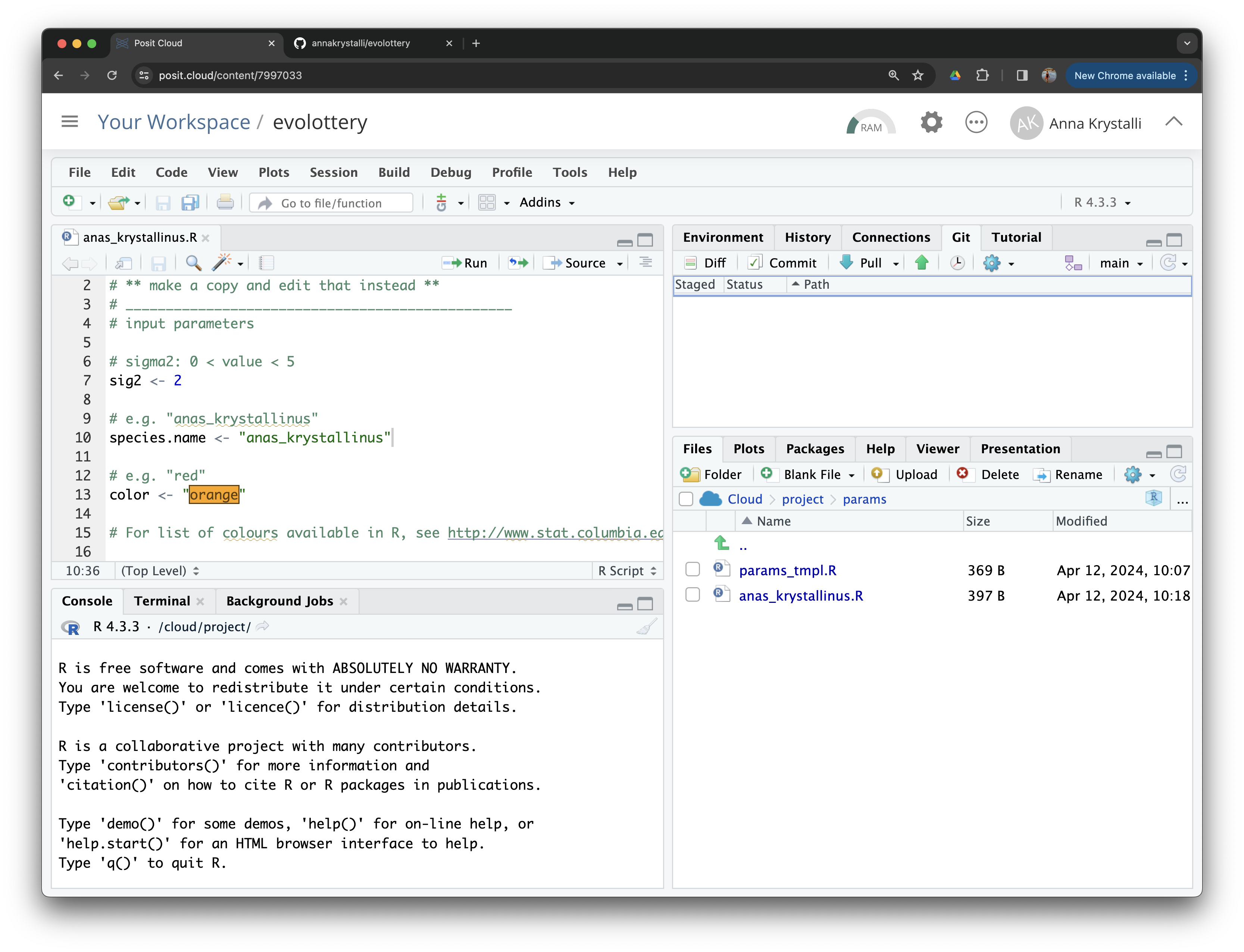Click the document outline icon
The image size is (1244, 952).
pyautogui.click(x=646, y=262)
